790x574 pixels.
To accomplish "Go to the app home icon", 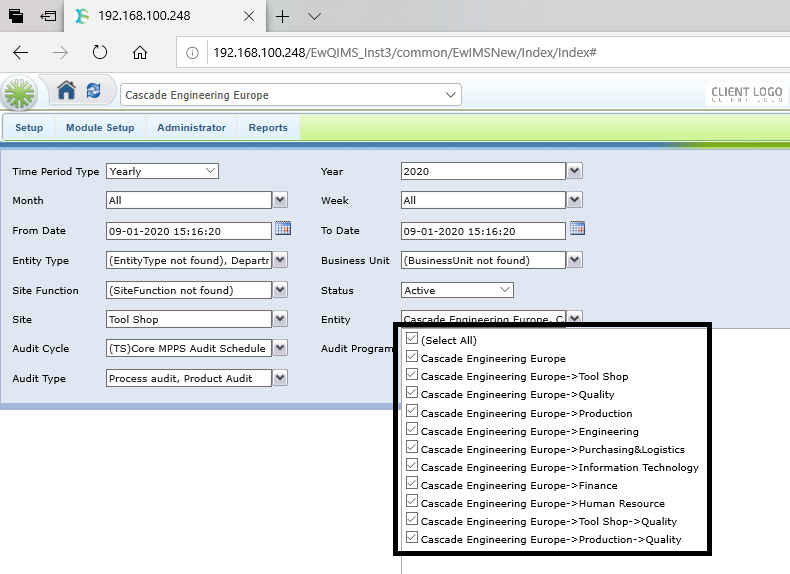I will click(67, 91).
